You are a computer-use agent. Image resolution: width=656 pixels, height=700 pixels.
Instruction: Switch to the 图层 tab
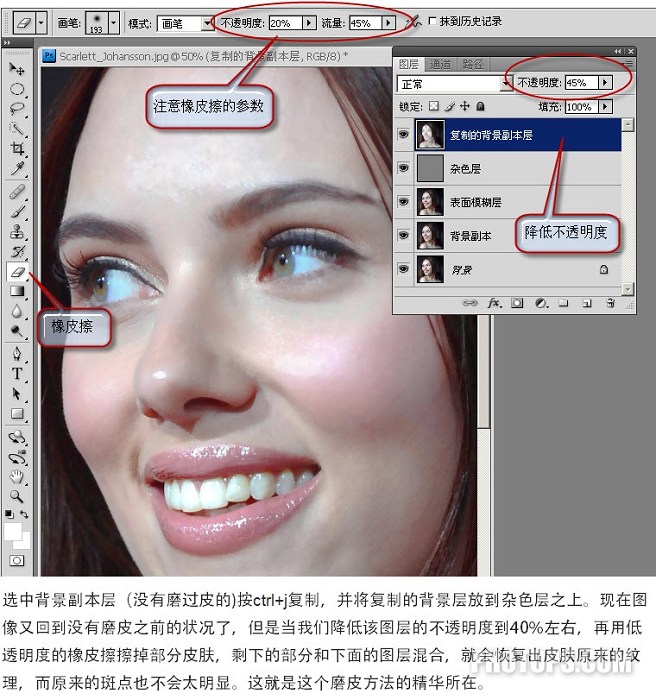pos(409,65)
